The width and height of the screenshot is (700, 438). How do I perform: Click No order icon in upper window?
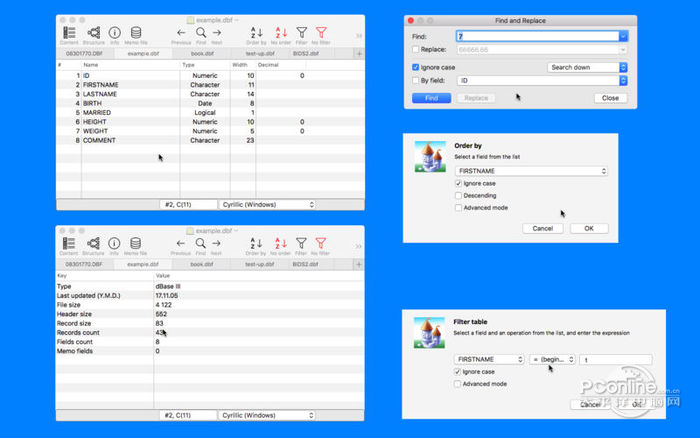281,35
